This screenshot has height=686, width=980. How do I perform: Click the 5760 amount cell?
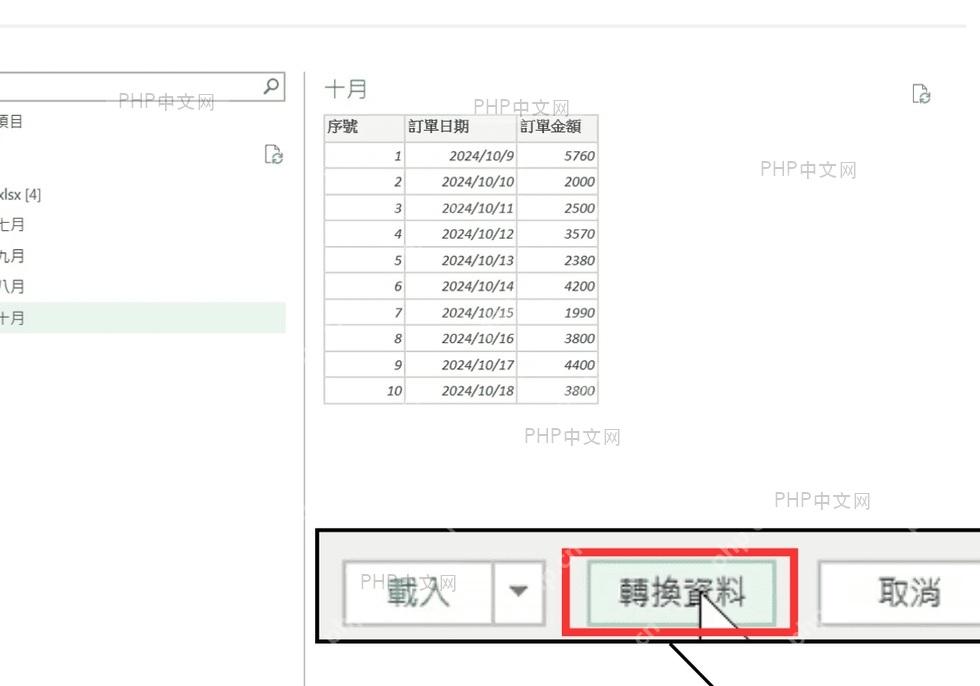[x=558, y=156]
